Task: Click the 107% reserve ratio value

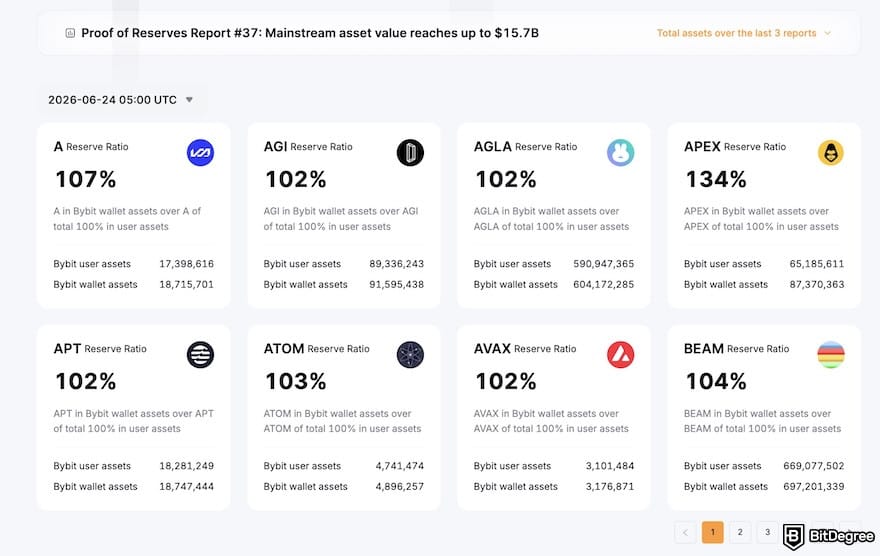Action: click(86, 180)
